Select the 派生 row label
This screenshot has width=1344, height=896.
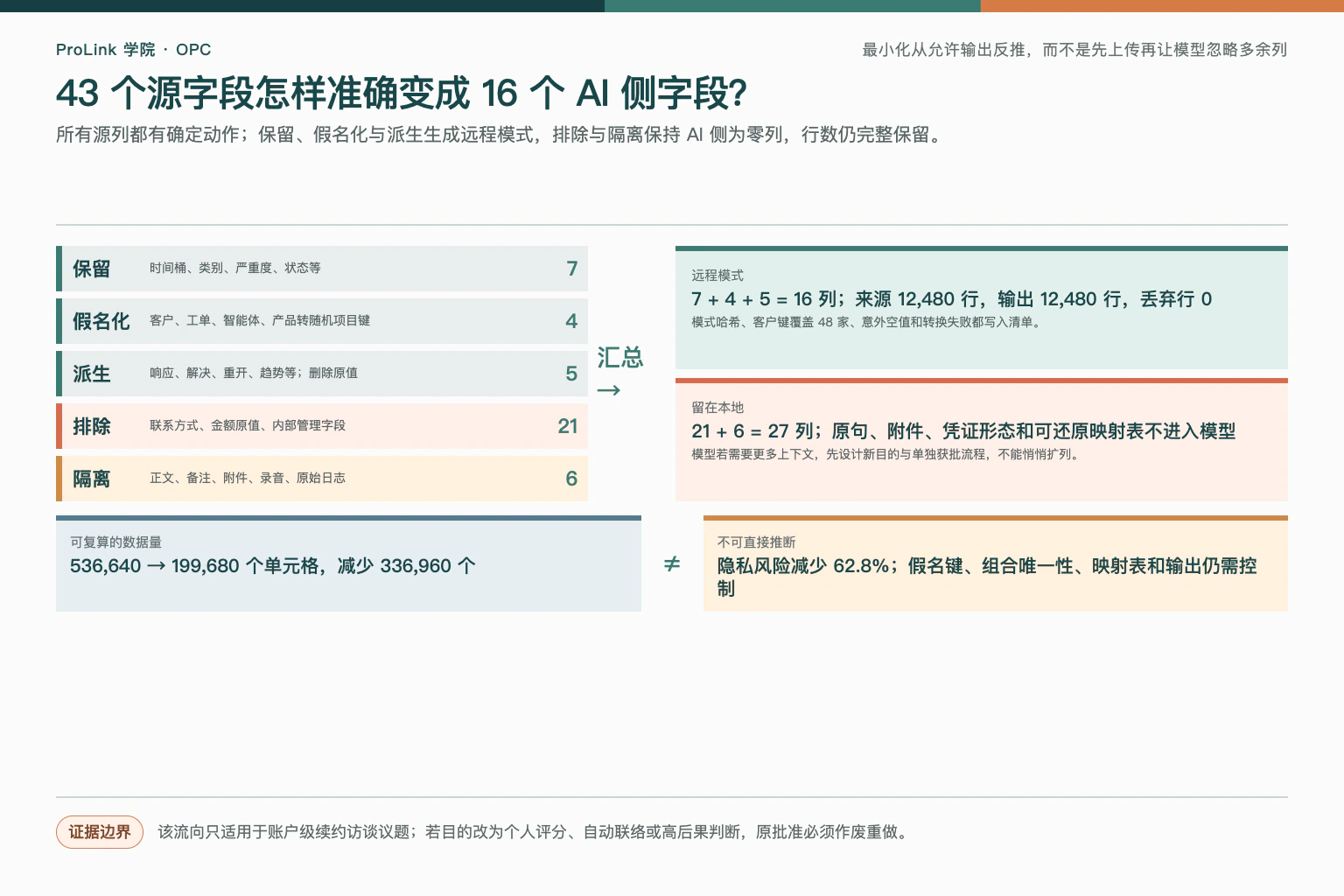[92, 374]
